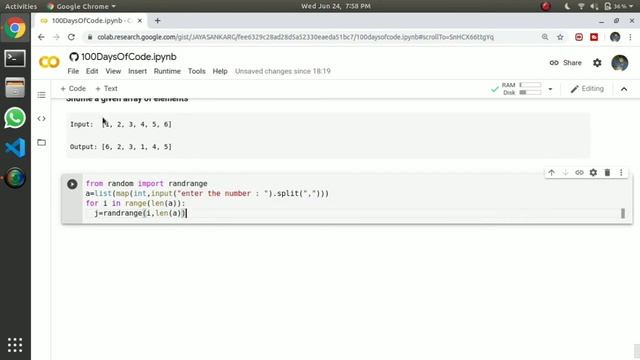This screenshot has width=640, height=360.
Task: Move cell down arrow
Action: pyautogui.click(x=565, y=173)
